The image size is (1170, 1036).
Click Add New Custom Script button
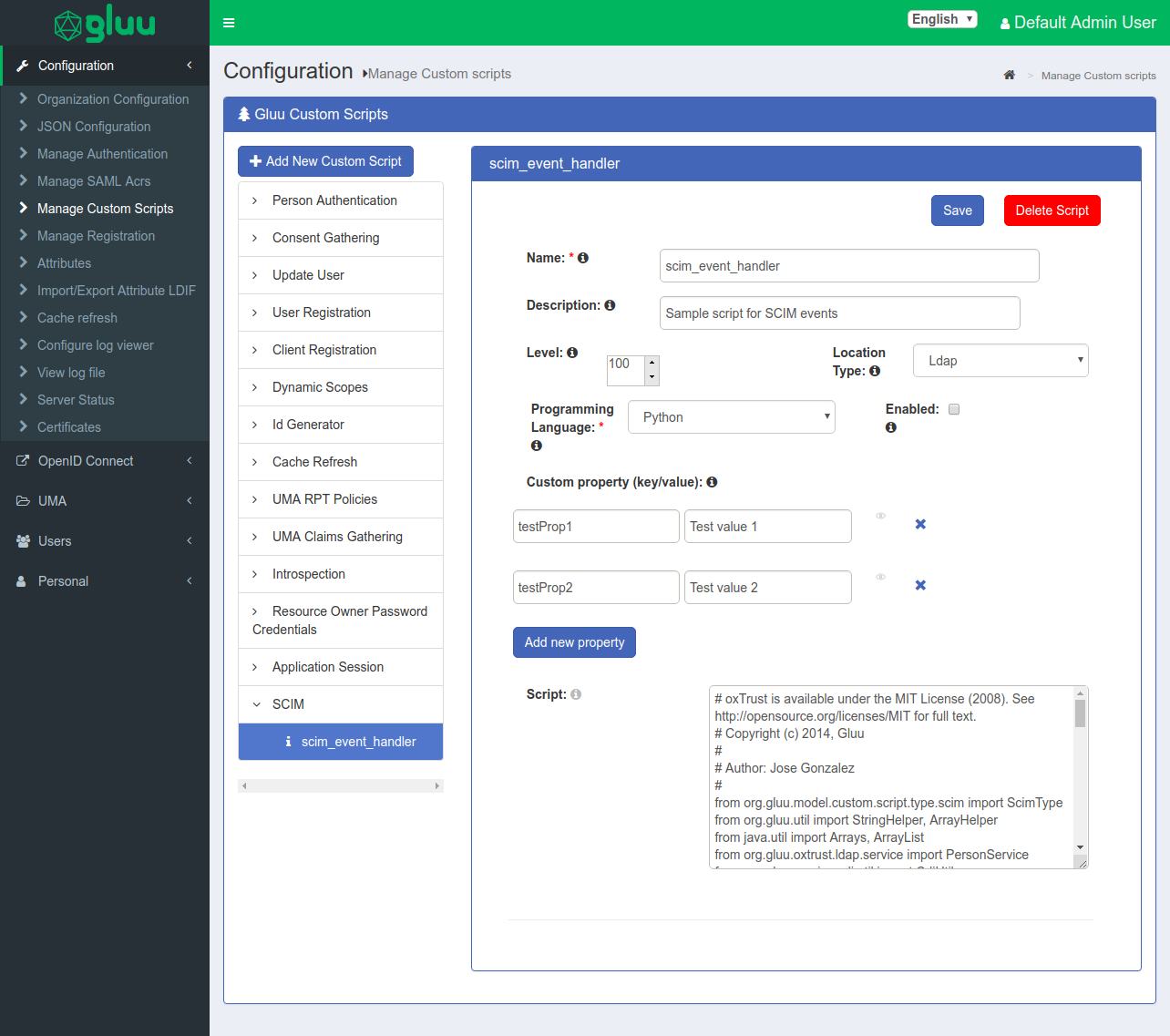325,161
